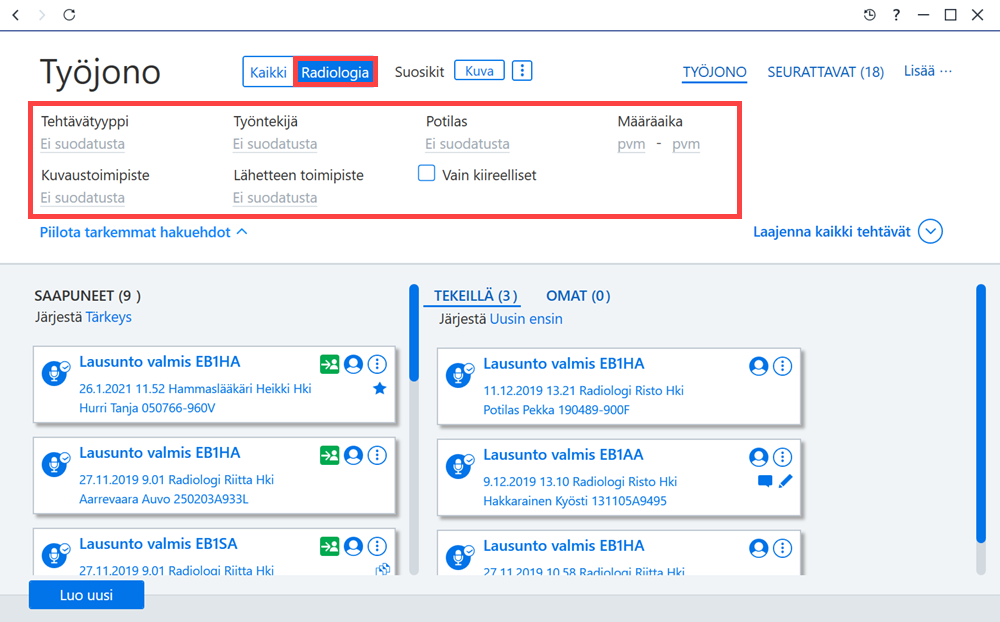This screenshot has width=1000, height=622.
Task: Click the refresh icon in navigation bar
Action: 69,15
